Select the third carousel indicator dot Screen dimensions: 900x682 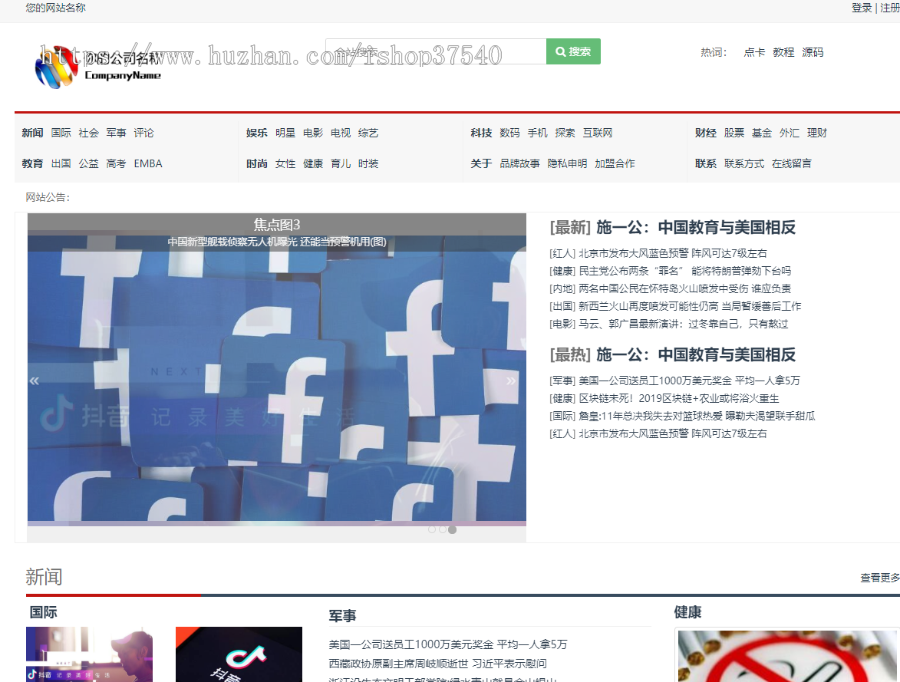452,529
